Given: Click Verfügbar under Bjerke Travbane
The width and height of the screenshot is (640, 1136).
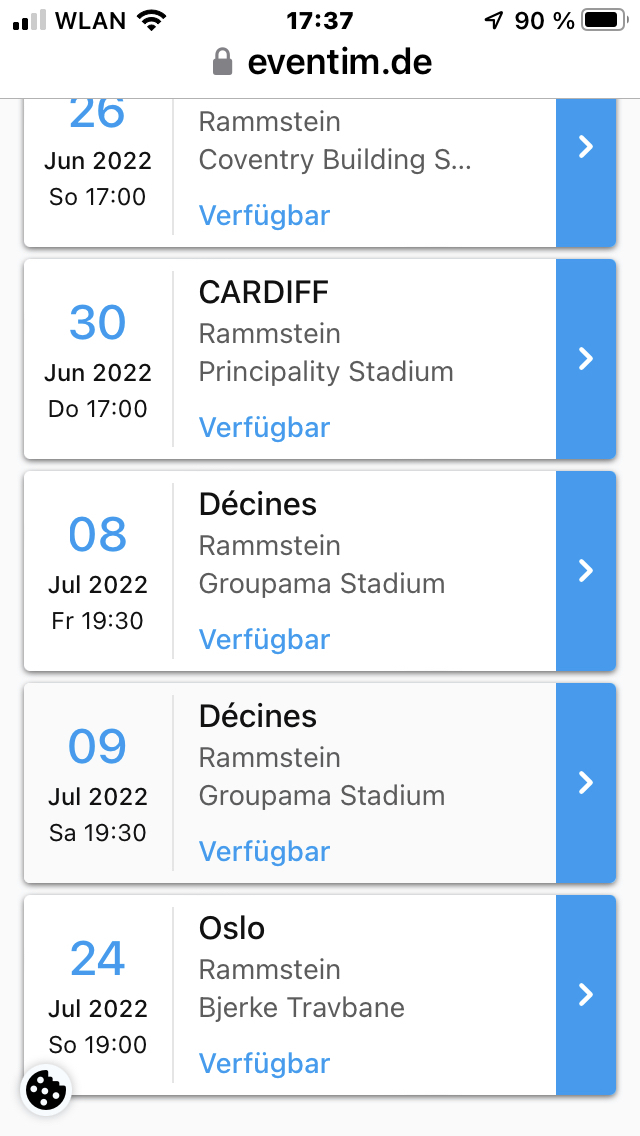Looking at the screenshot, I should click(264, 1064).
